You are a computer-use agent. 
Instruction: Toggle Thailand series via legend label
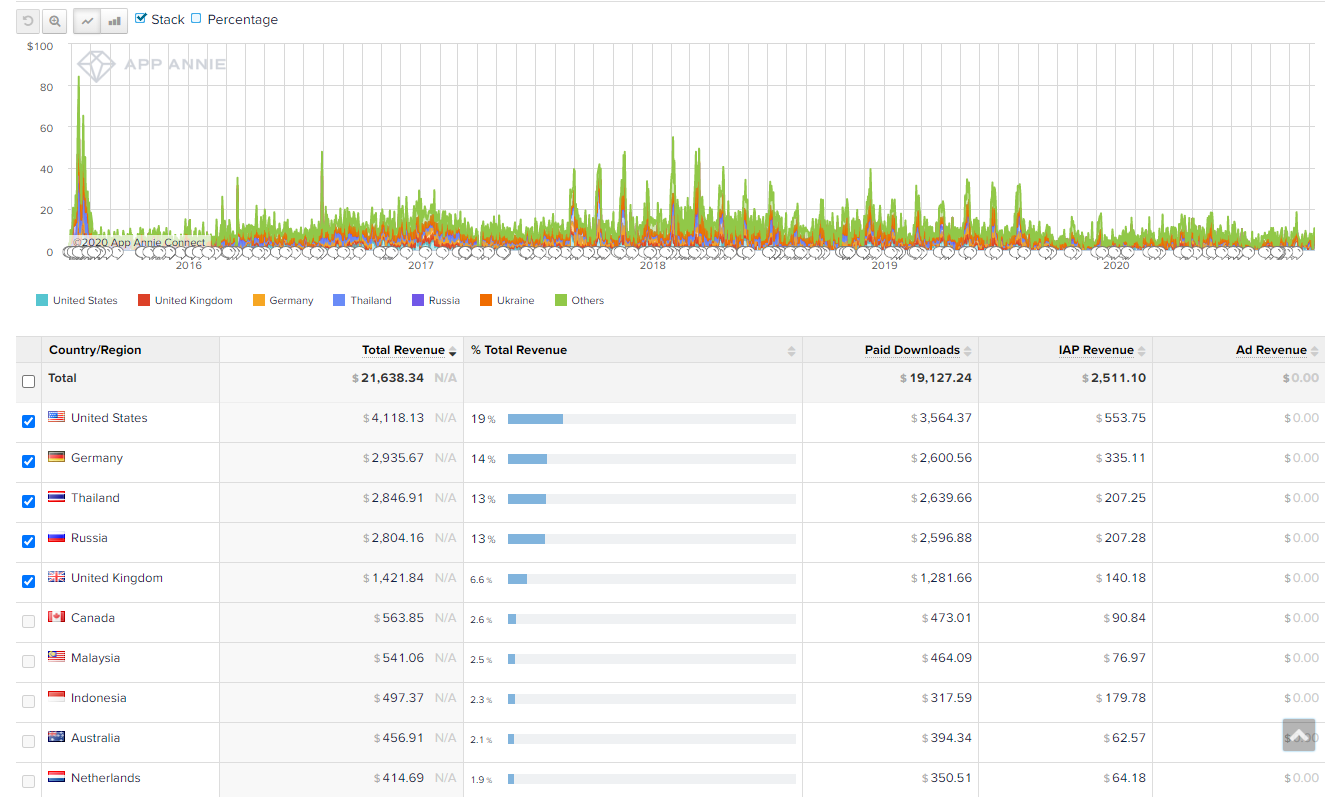click(x=371, y=300)
